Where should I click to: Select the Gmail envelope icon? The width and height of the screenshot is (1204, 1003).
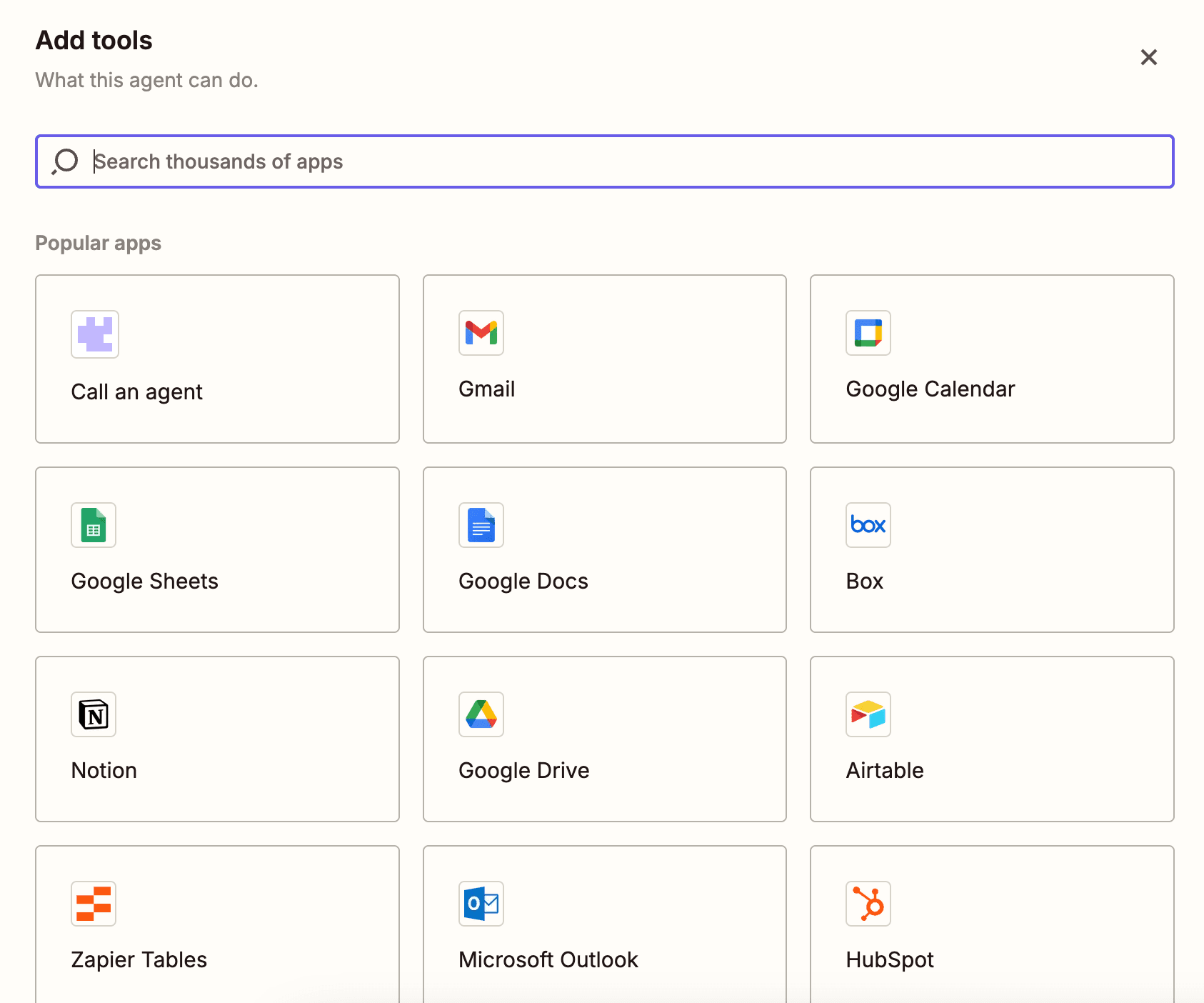pos(481,333)
